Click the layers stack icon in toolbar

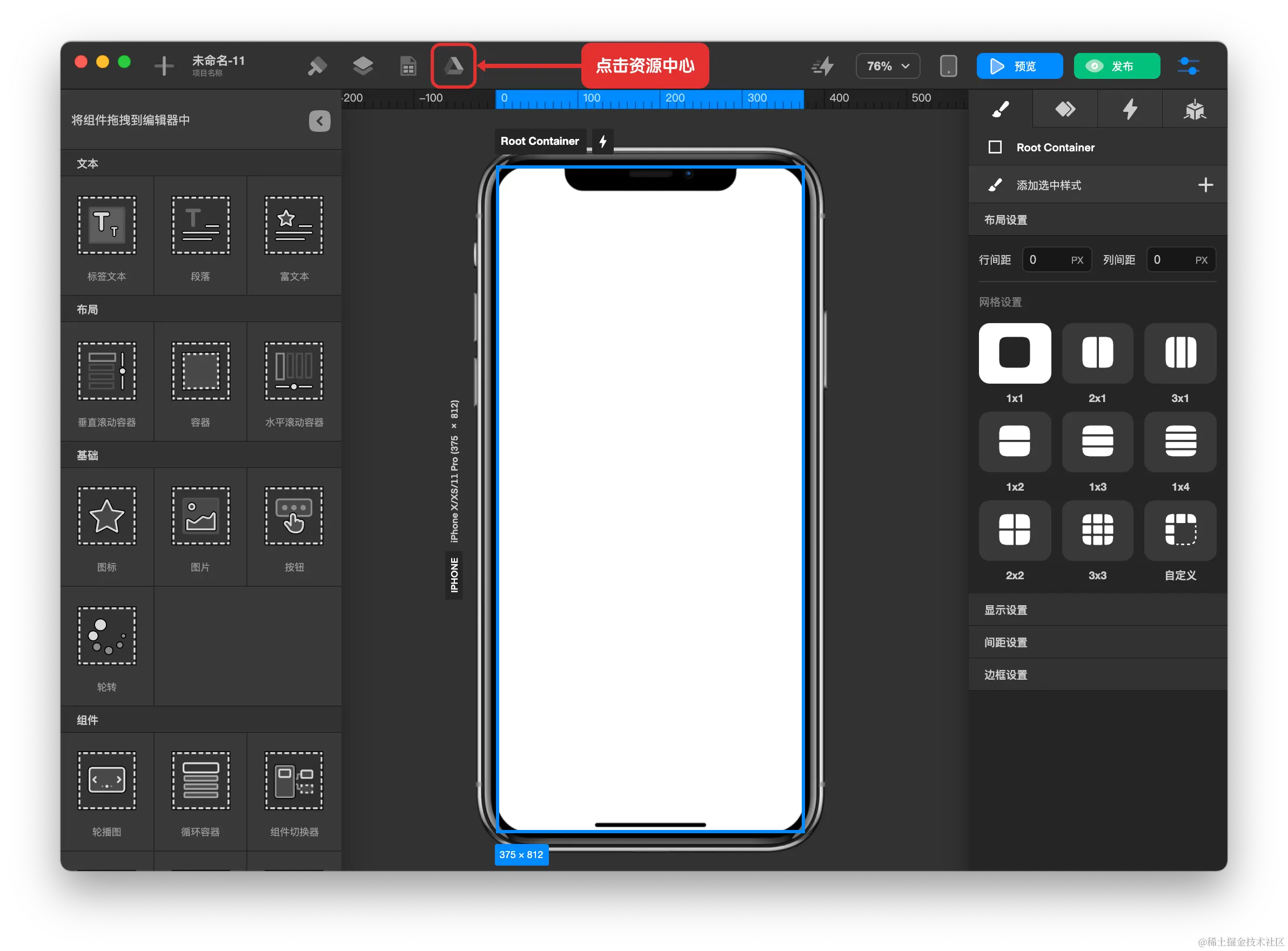tap(363, 65)
